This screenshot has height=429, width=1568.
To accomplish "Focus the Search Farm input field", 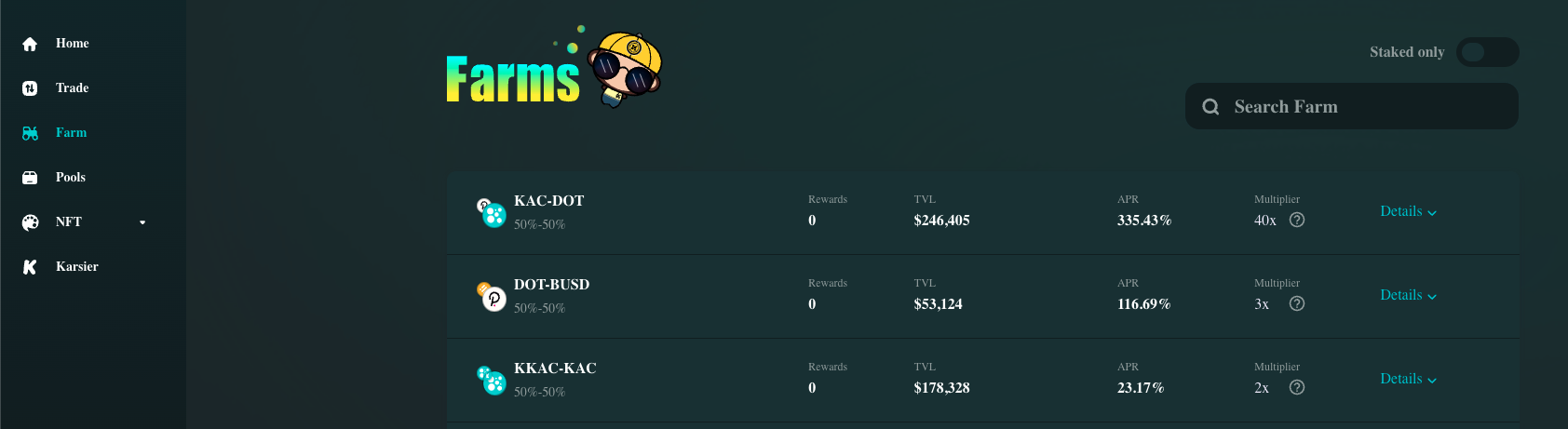I will pyautogui.click(x=1352, y=106).
